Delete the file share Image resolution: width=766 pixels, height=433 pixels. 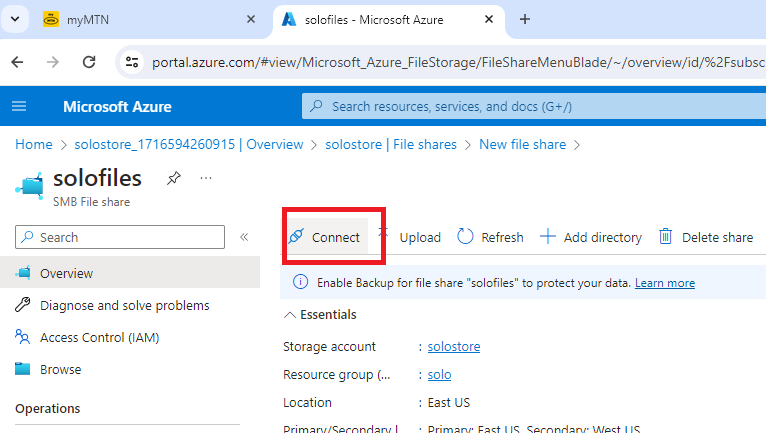tap(706, 237)
